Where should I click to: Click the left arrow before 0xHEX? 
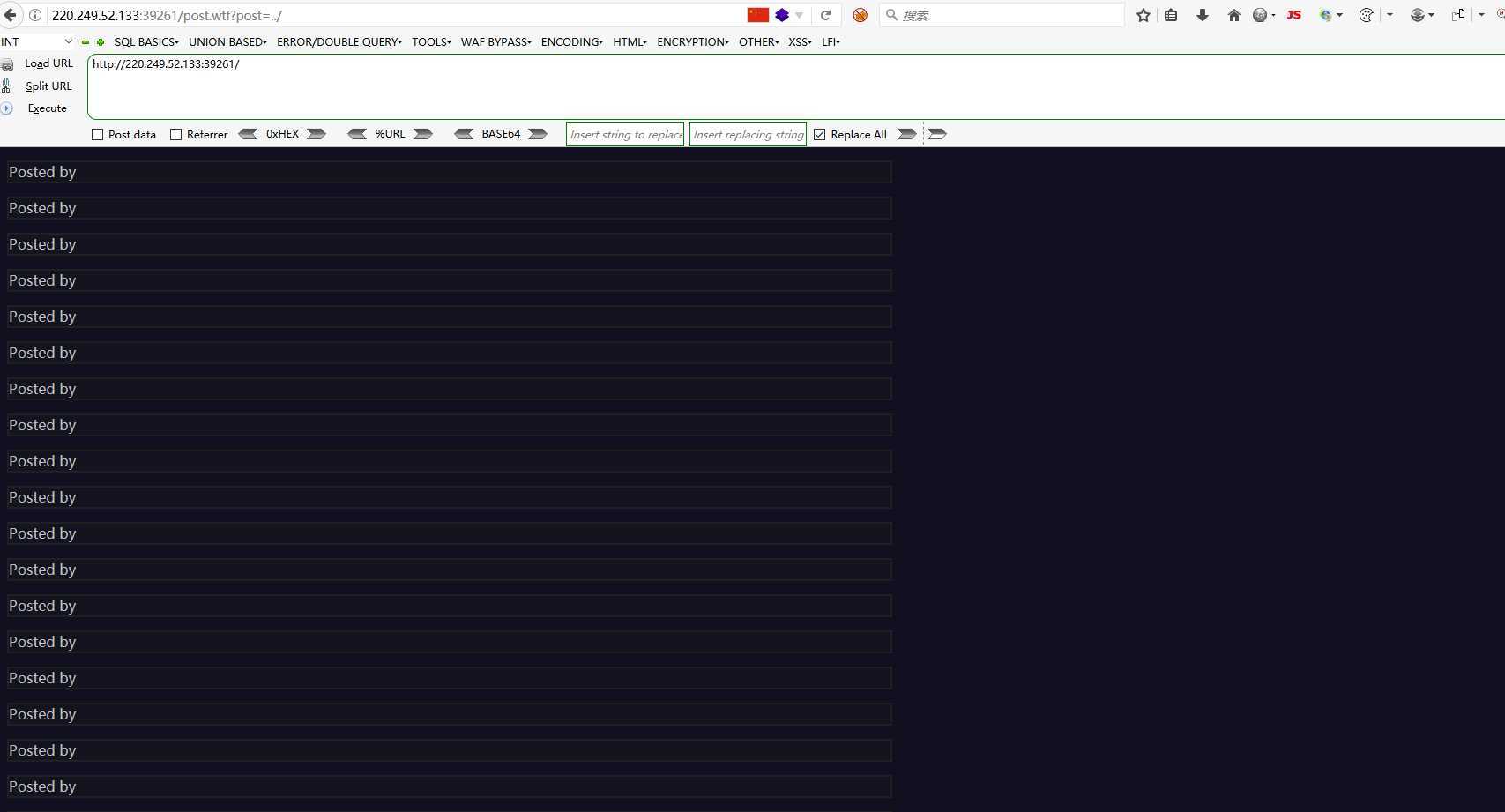249,134
